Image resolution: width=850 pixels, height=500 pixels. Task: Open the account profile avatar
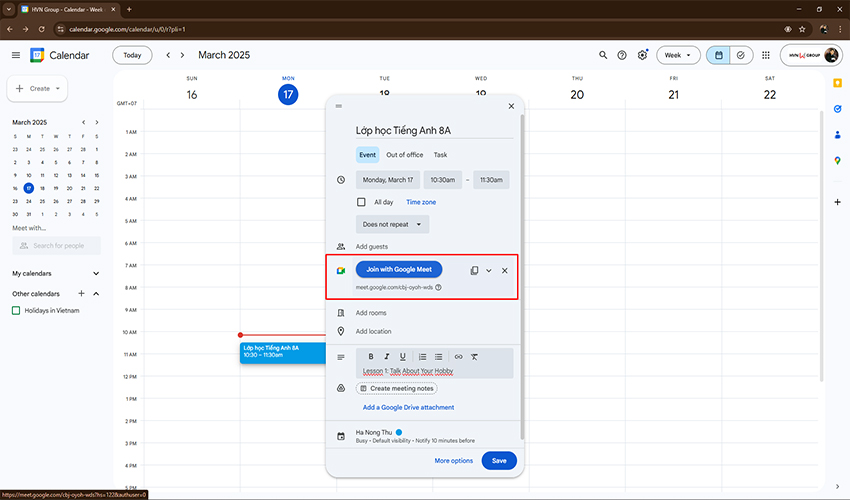click(830, 55)
